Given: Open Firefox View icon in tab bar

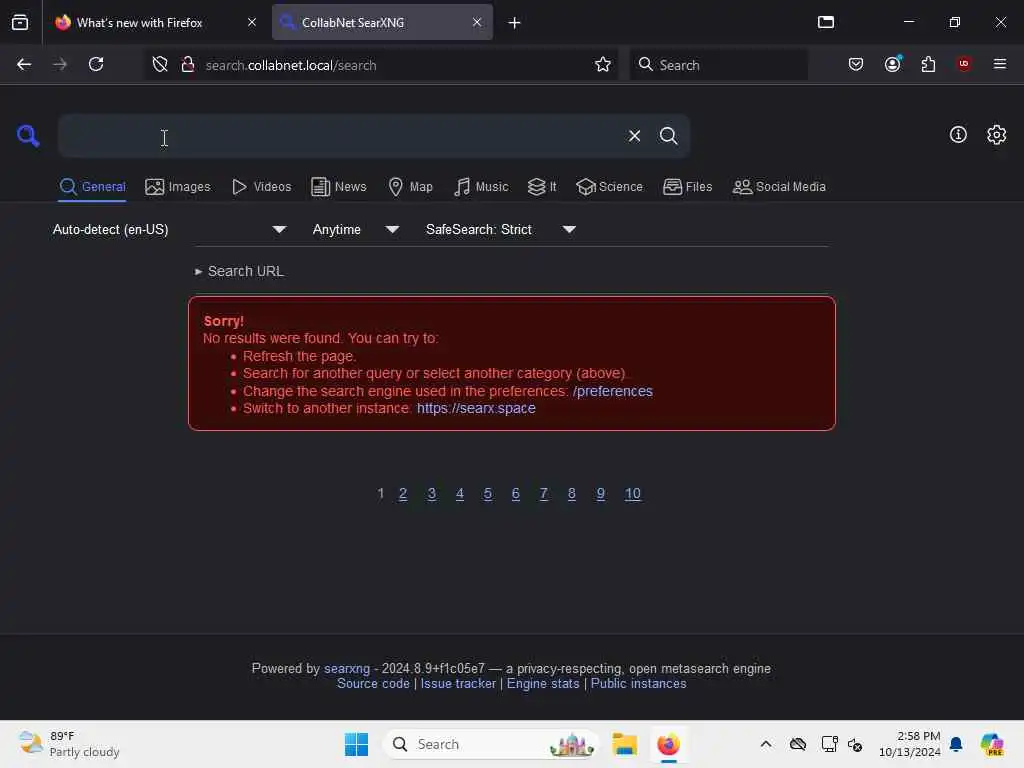Looking at the screenshot, I should pos(20,22).
